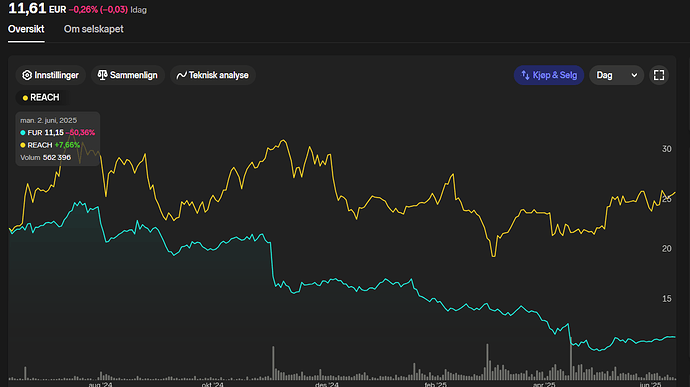This screenshot has height=387, width=690.
Task: Open the Om selskapet tab
Action: 93,29
